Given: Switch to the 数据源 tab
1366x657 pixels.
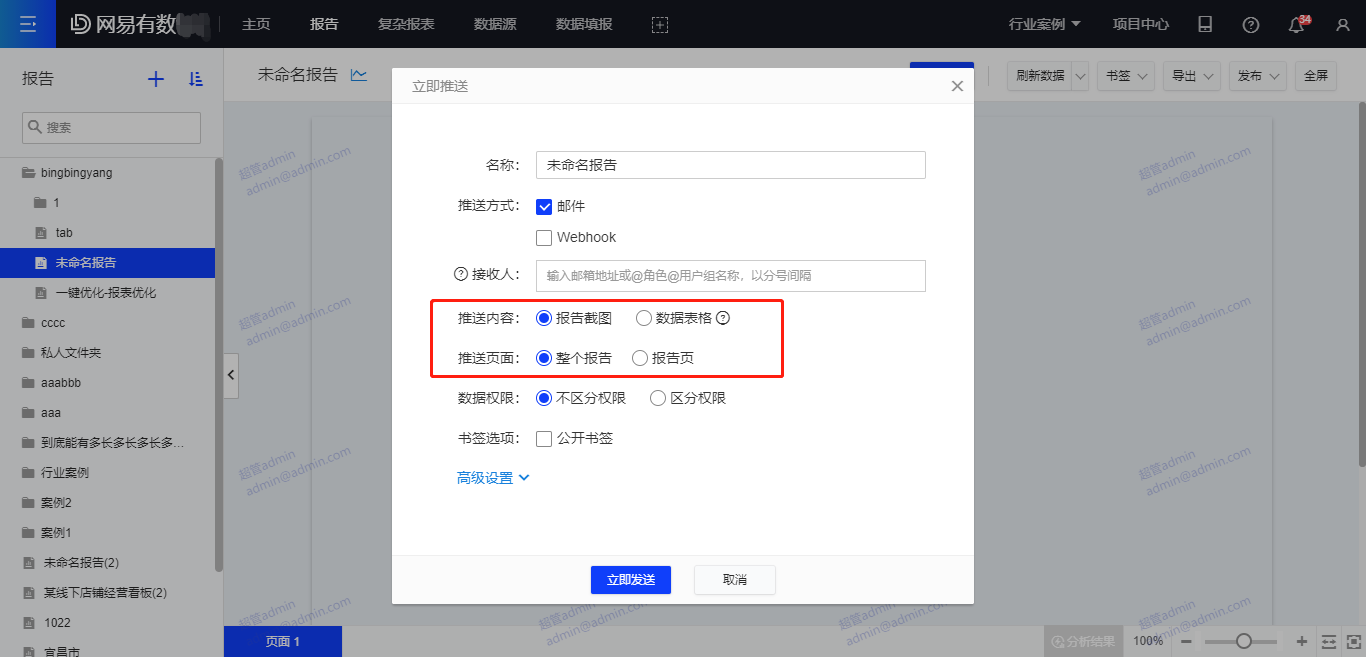Looking at the screenshot, I should (495, 24).
